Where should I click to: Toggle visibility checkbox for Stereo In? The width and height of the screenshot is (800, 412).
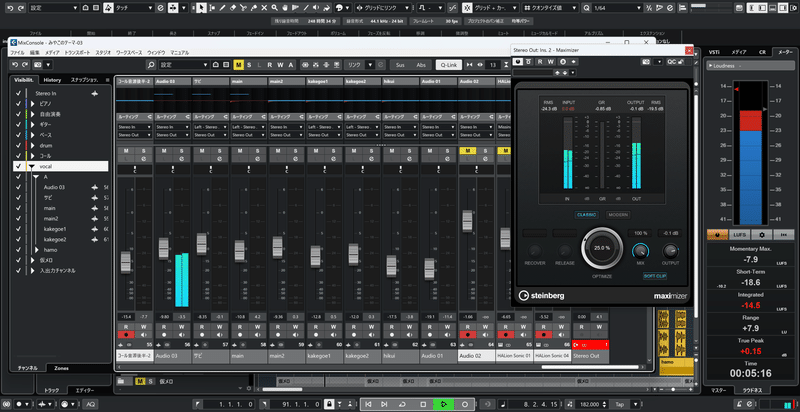point(18,93)
